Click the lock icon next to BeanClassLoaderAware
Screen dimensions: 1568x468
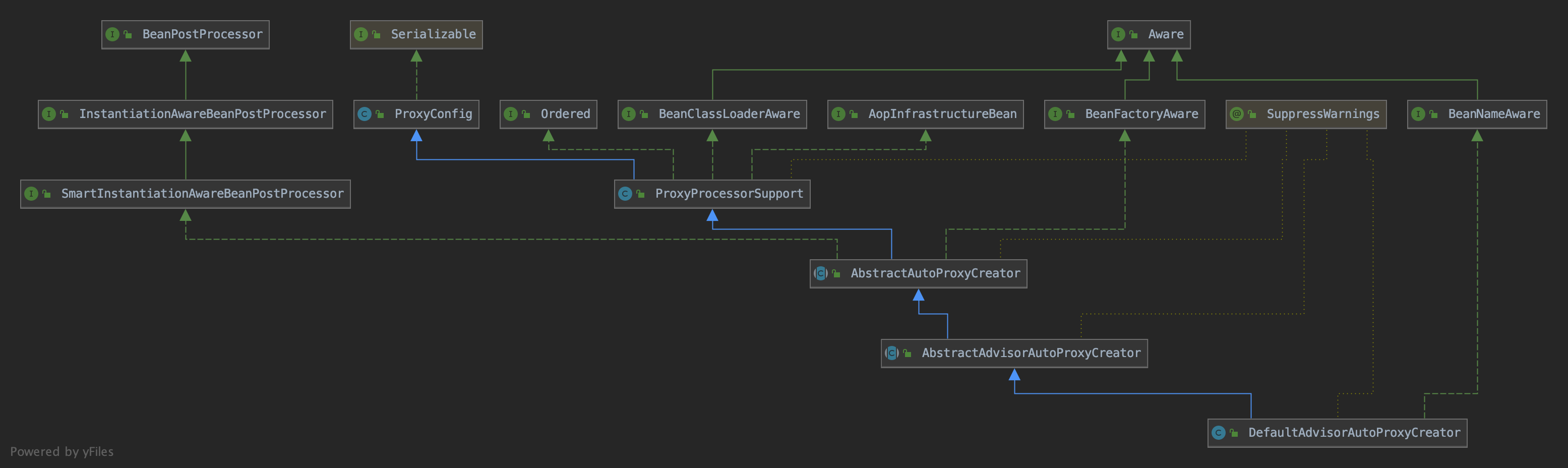pyautogui.click(x=643, y=114)
